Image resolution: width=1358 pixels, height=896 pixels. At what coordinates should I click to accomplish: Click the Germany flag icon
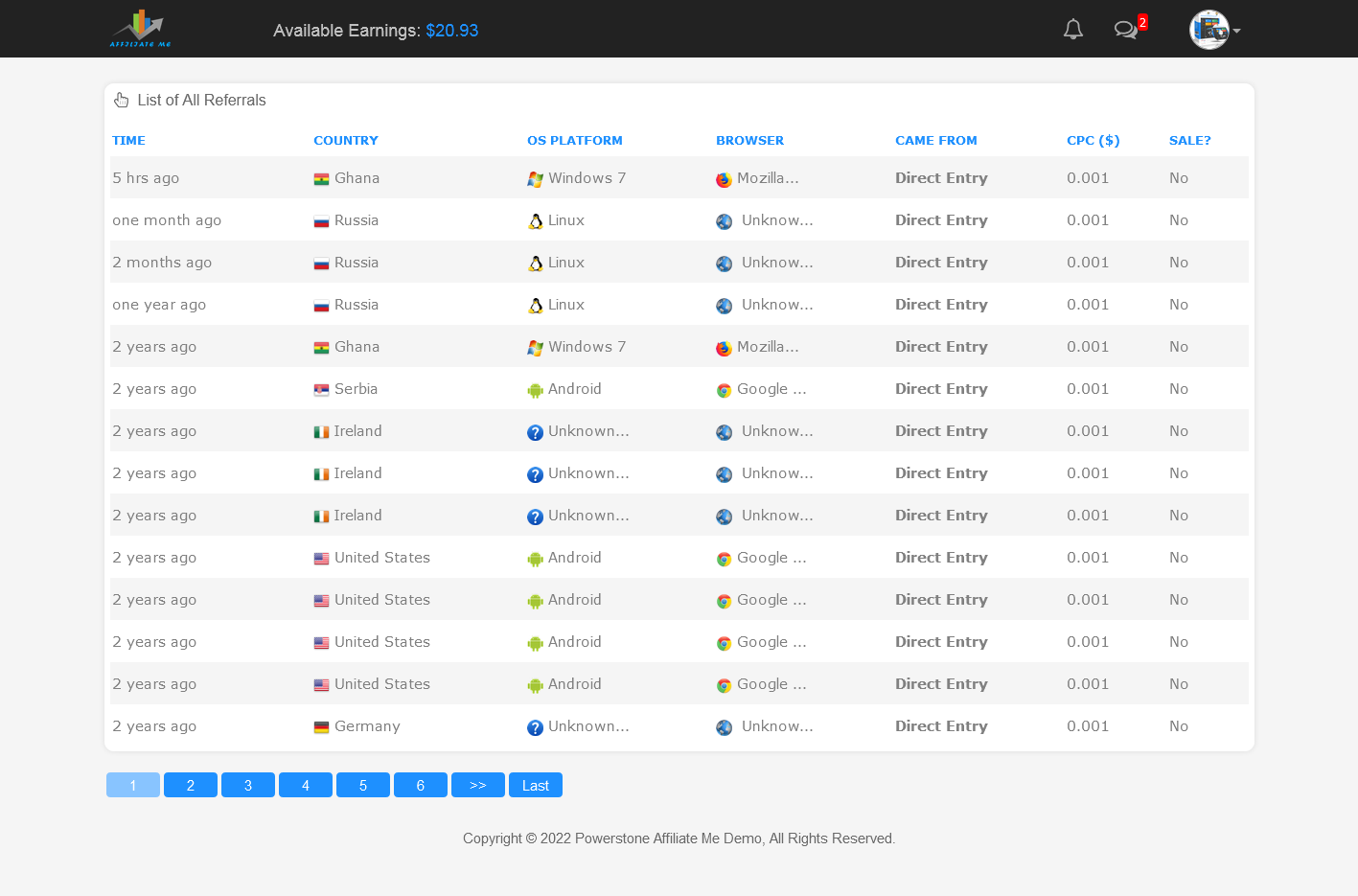(x=321, y=727)
